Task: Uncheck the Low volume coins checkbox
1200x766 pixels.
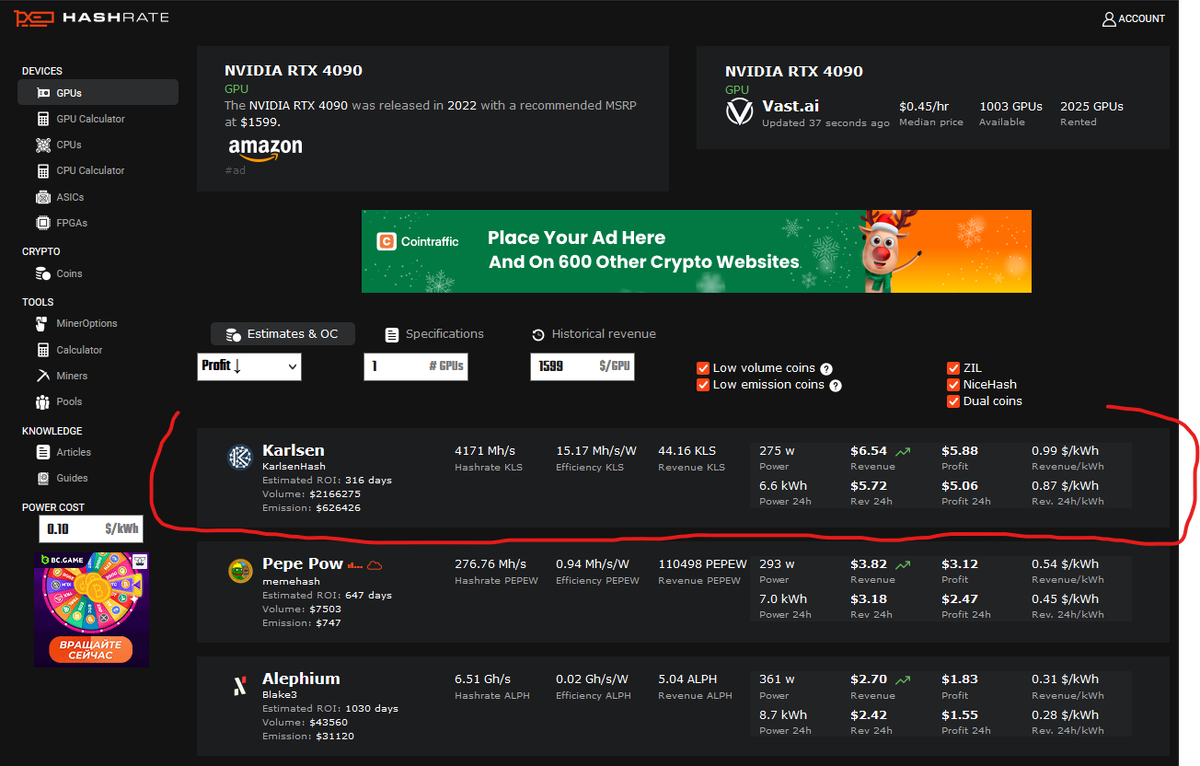Action: point(703,368)
